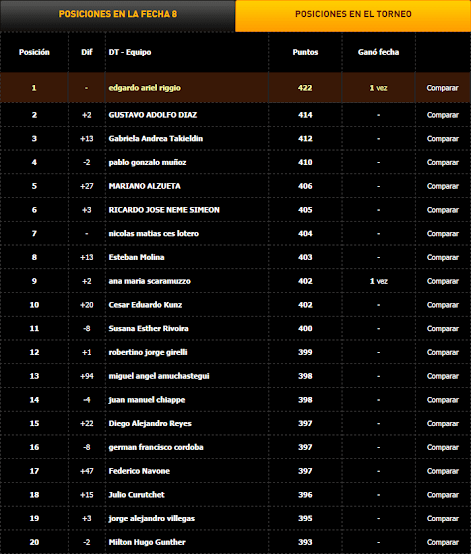471x554 pixels.
Task: Compare with Cesar Eduardo Kunz
Action: pos(442,305)
